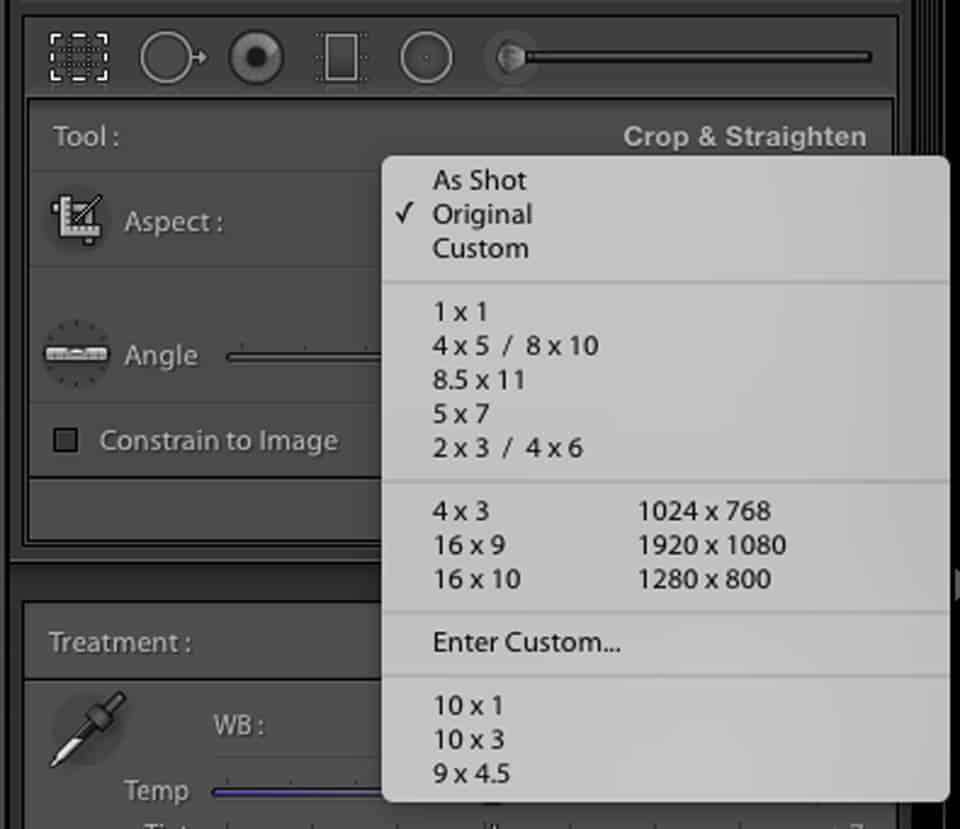Image resolution: width=960 pixels, height=829 pixels.
Task: Select the Spot Removal tool
Action: coord(173,57)
